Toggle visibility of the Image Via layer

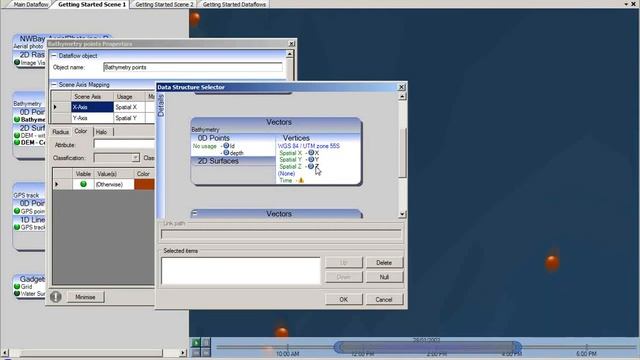point(17,62)
